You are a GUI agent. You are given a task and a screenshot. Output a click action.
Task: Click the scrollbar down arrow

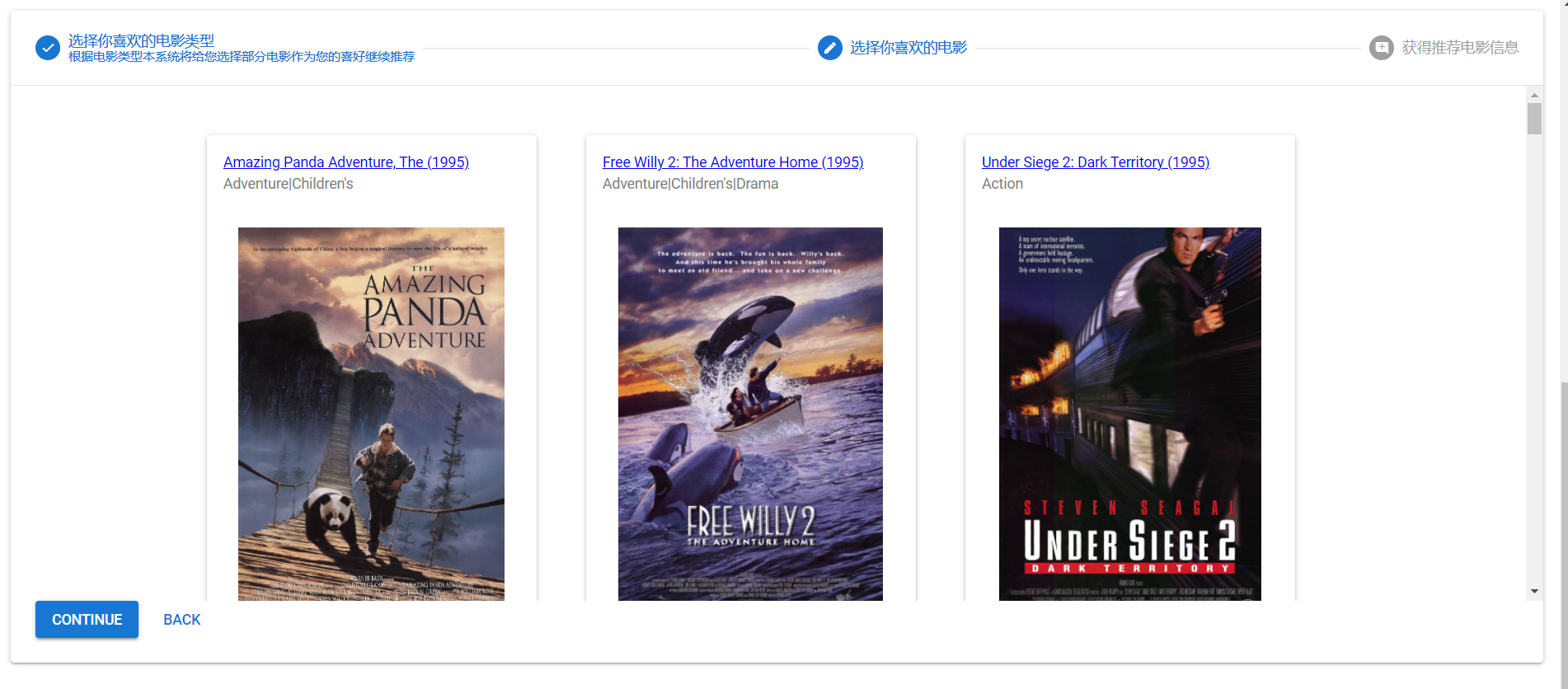pyautogui.click(x=1534, y=591)
